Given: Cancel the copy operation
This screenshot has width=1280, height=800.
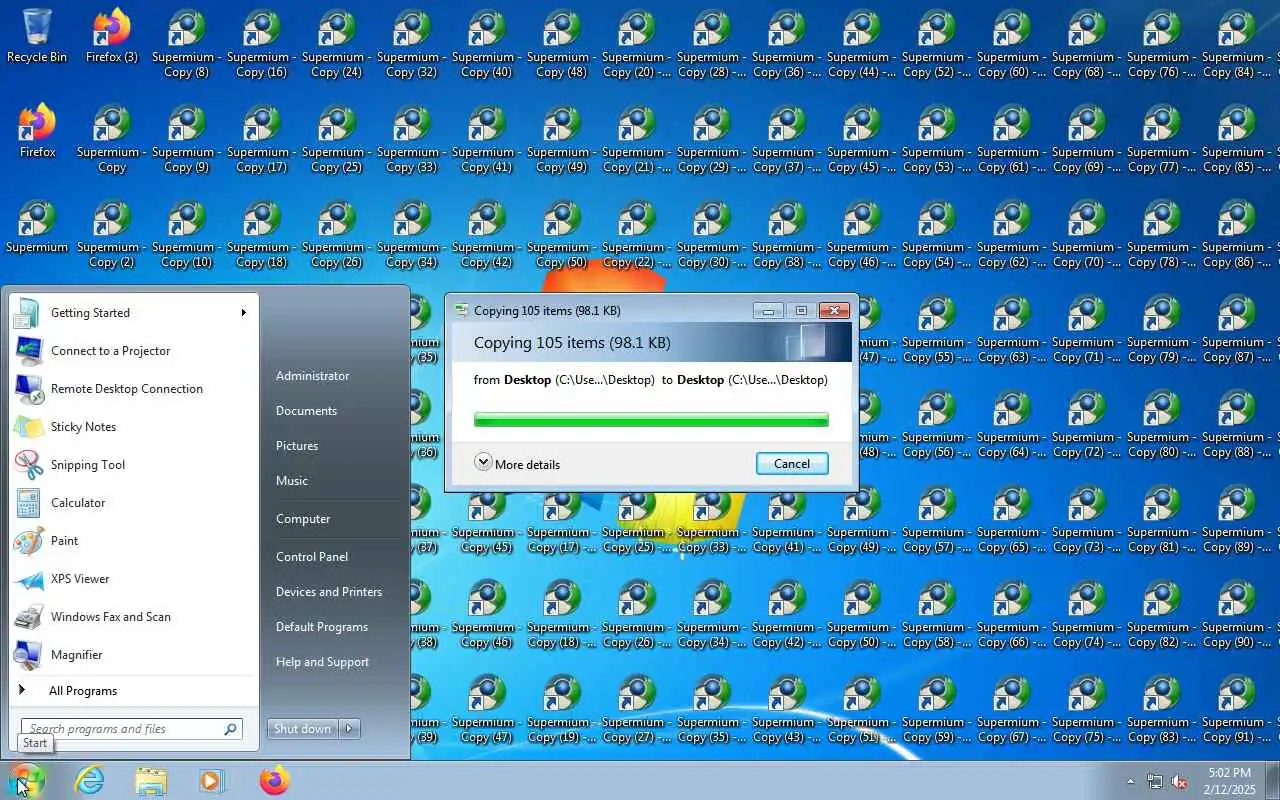Looking at the screenshot, I should point(792,463).
